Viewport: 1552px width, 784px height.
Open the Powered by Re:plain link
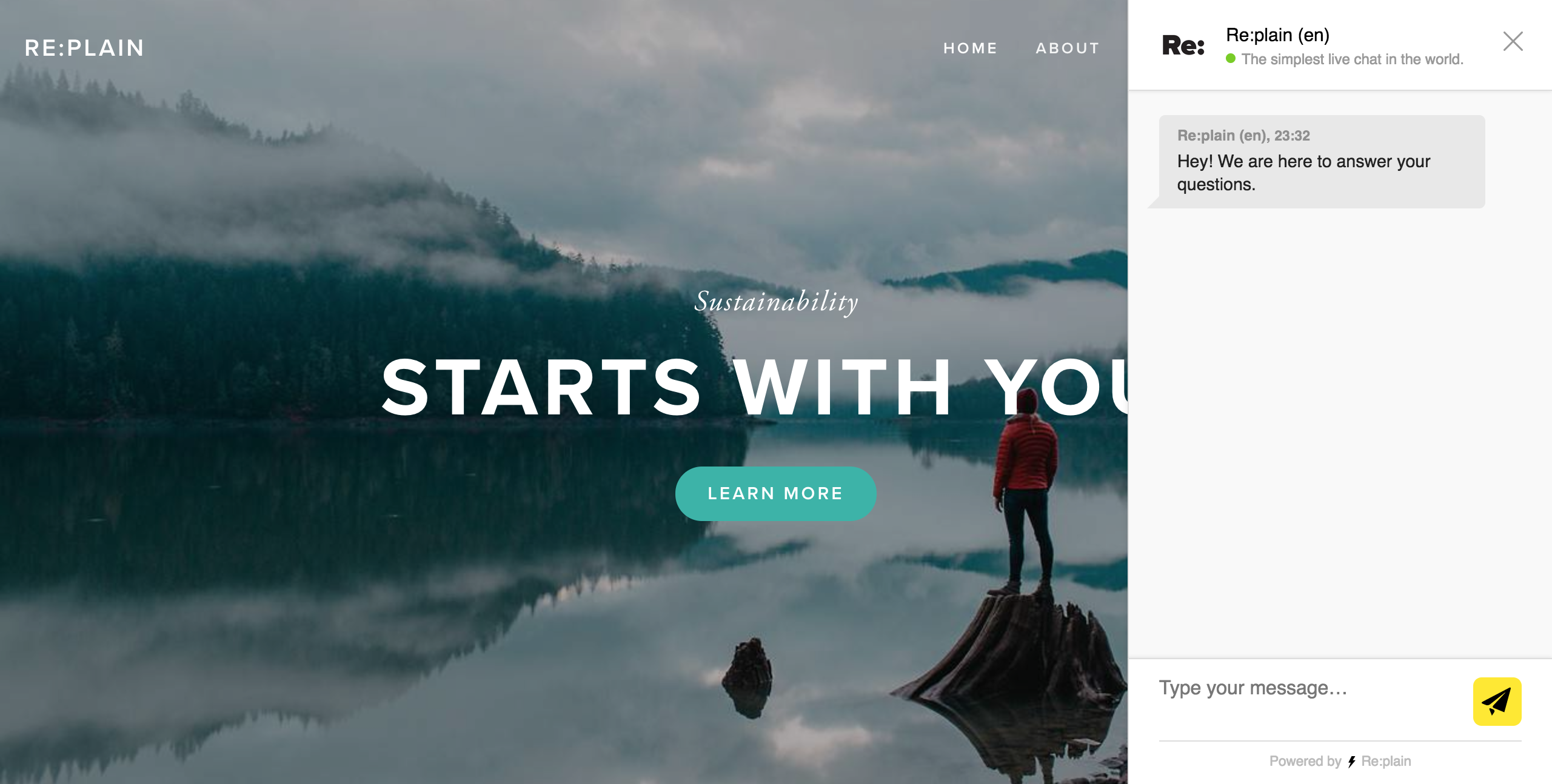[1340, 761]
